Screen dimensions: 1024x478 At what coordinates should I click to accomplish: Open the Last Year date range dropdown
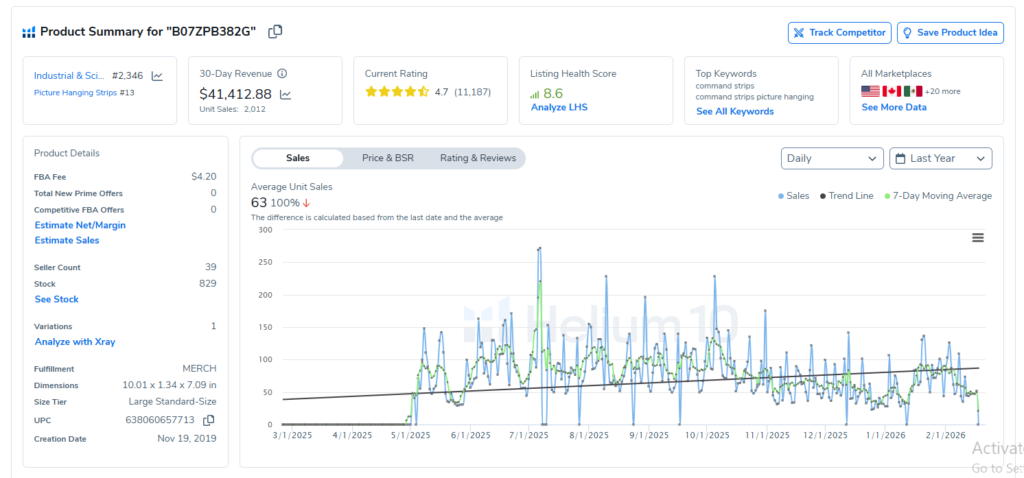[x=940, y=158]
